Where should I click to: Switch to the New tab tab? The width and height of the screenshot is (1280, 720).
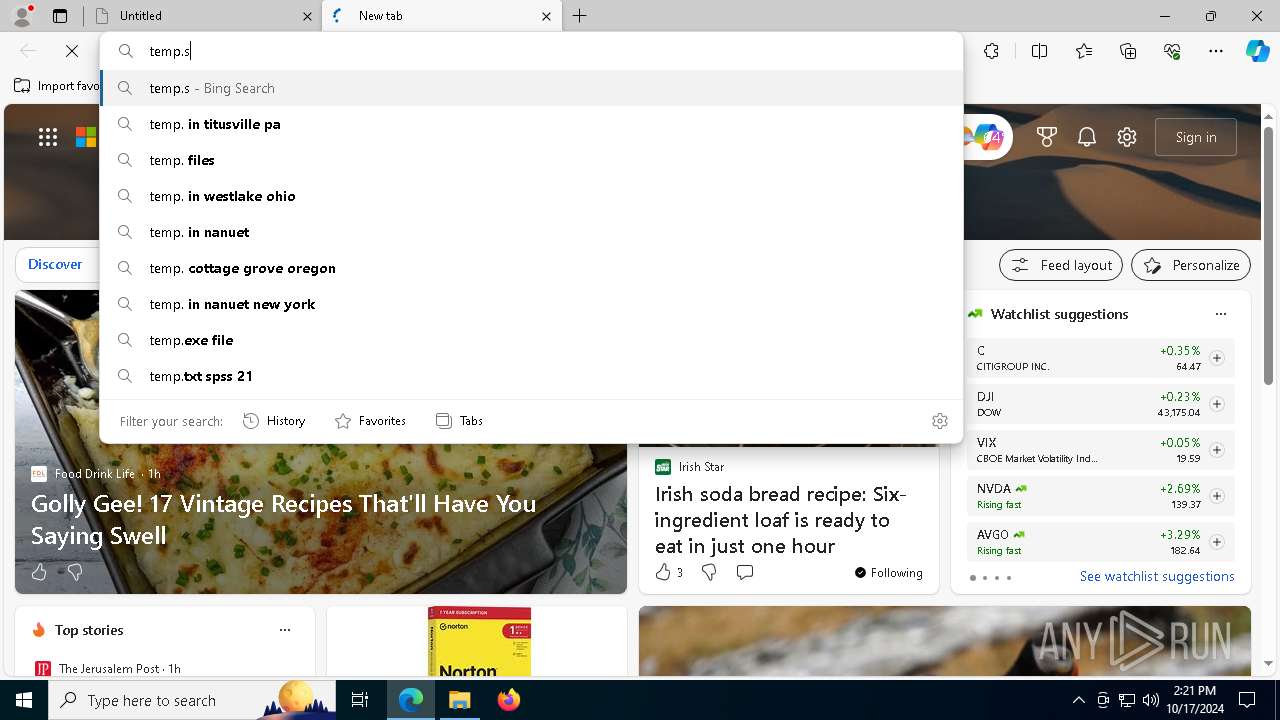(x=441, y=16)
